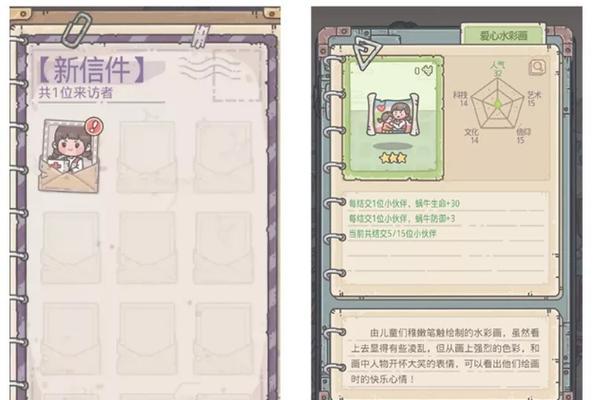
Task: Click the triangle paperclip on item card
Action: [365, 53]
